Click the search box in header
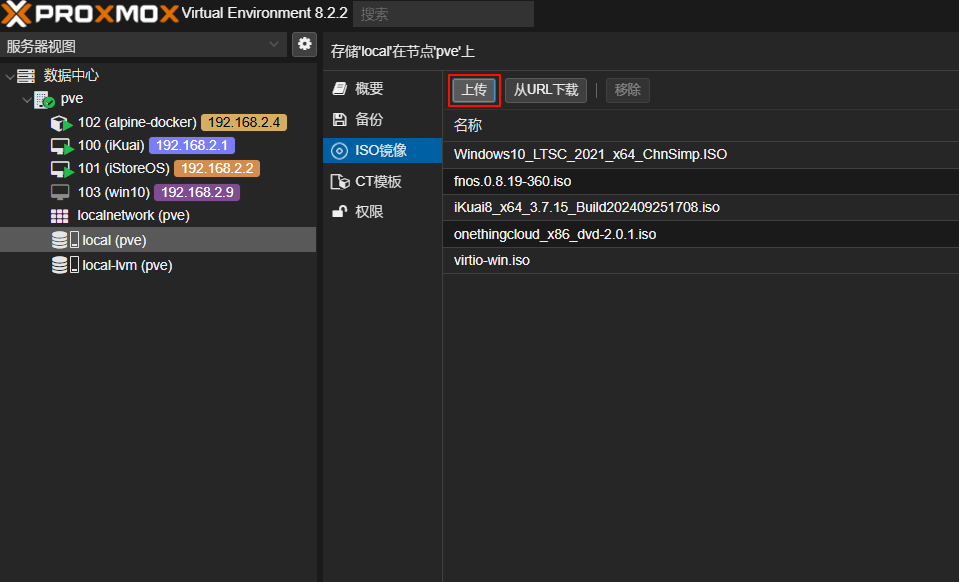 [x=442, y=14]
